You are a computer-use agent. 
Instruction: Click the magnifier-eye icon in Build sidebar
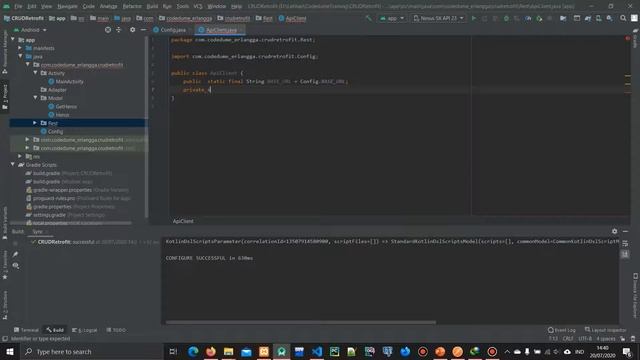click(x=16, y=266)
